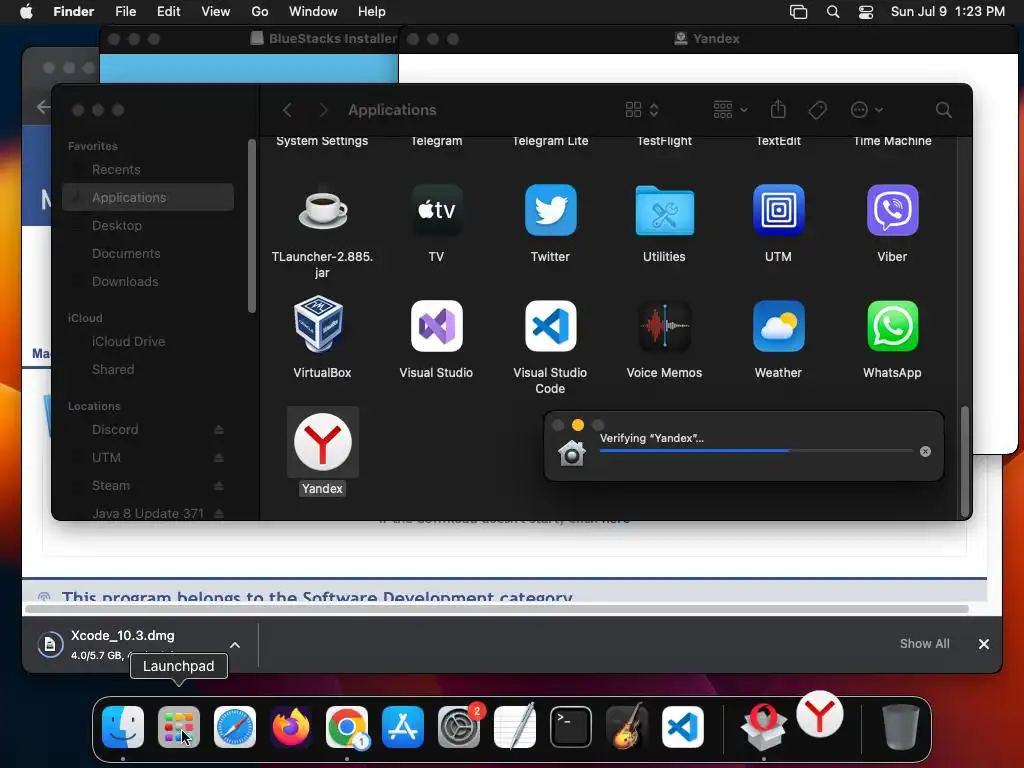Open Control Center in the menu bar
This screenshot has height=768, width=1024.
[x=866, y=12]
